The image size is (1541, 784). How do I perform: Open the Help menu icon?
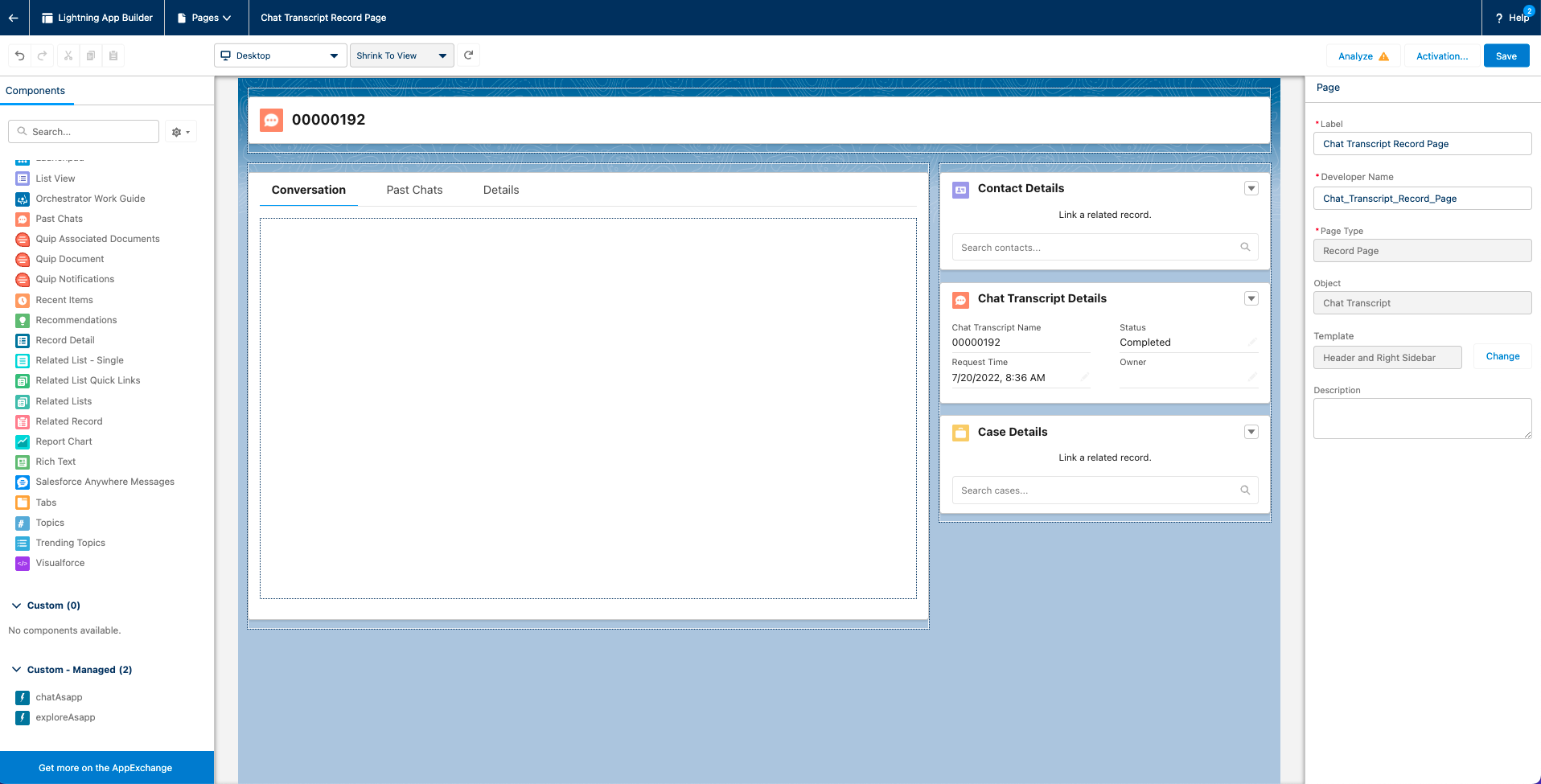pyautogui.click(x=1499, y=18)
